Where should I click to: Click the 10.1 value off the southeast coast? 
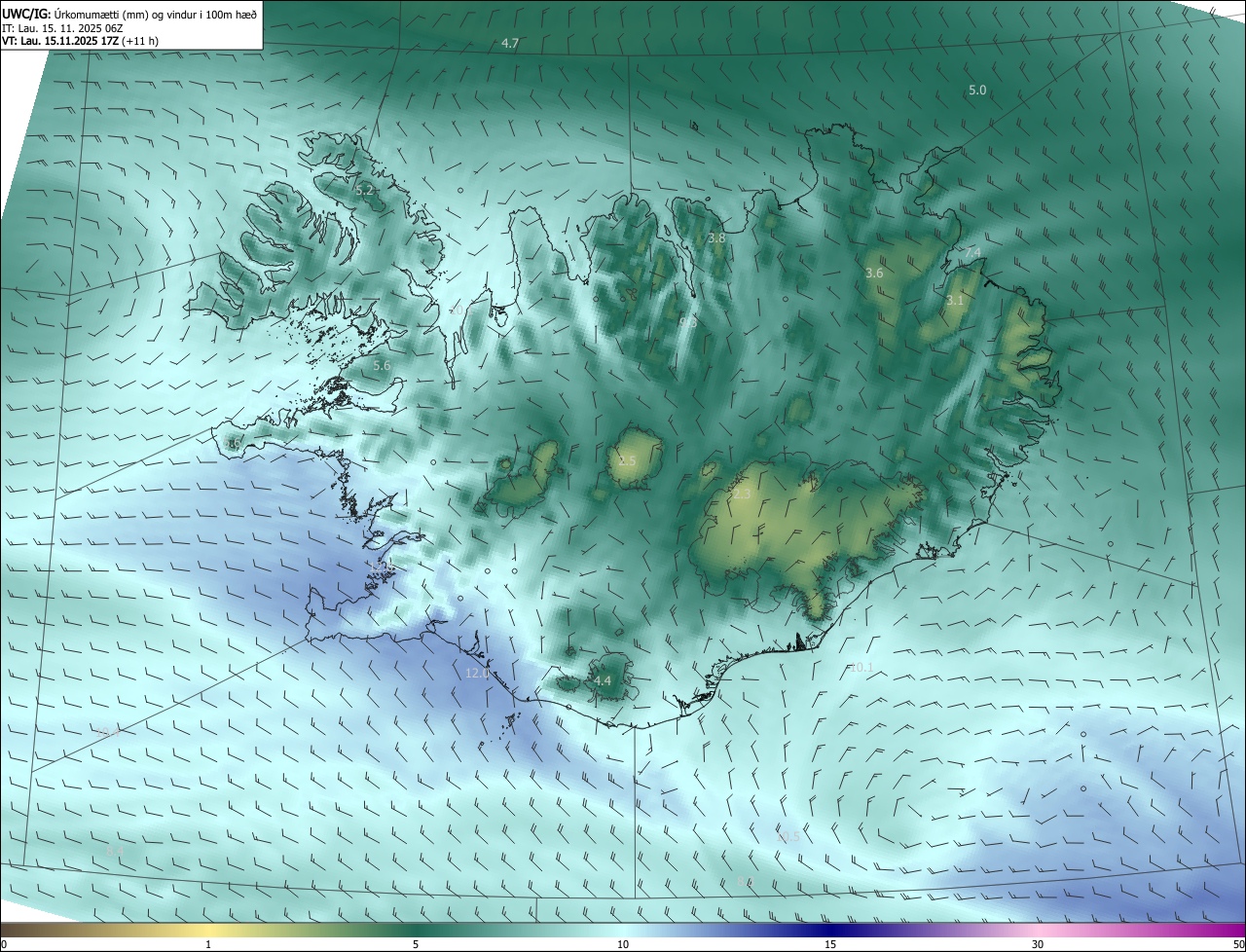click(861, 667)
